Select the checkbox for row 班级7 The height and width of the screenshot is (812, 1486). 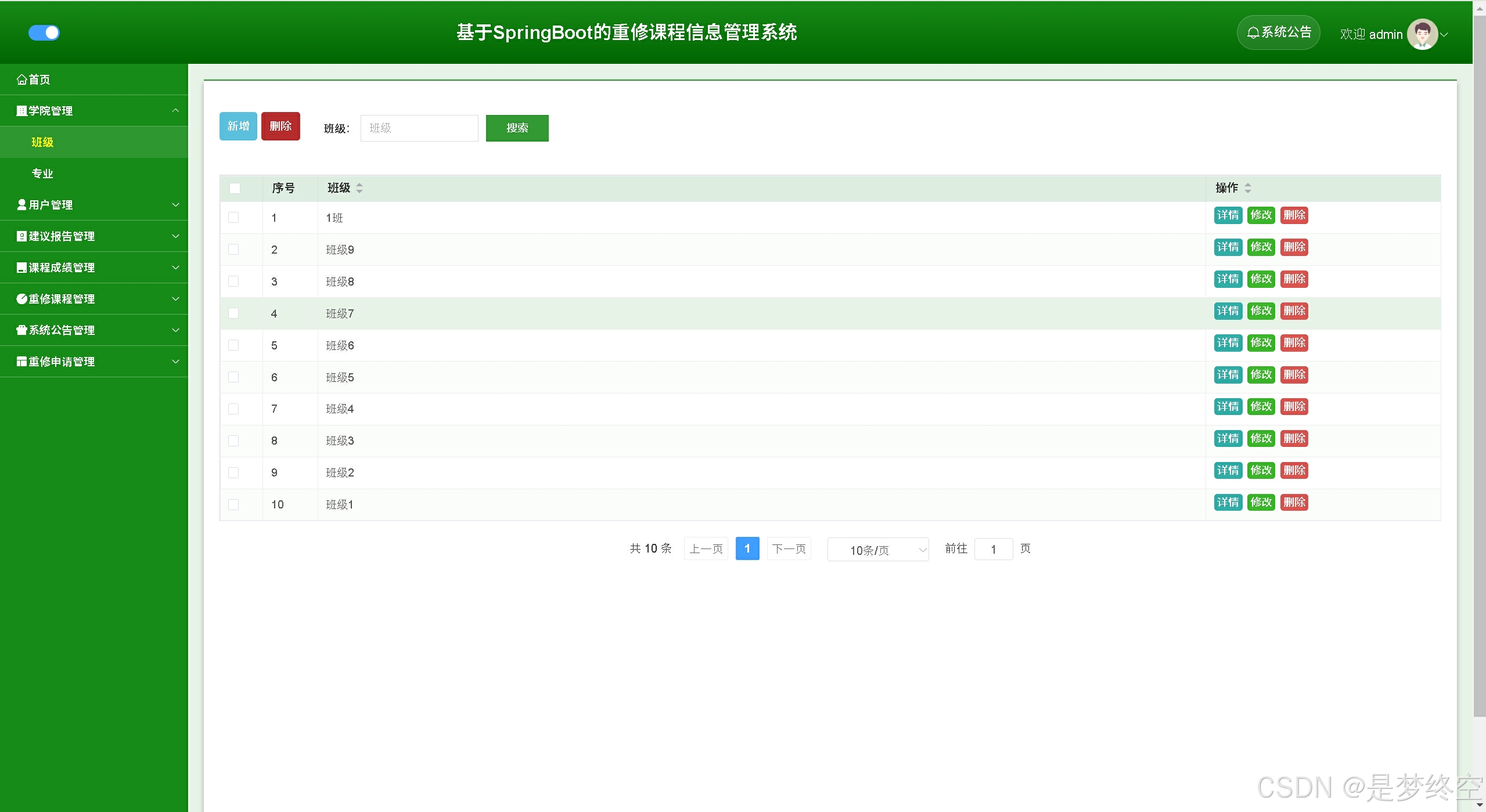click(233, 313)
